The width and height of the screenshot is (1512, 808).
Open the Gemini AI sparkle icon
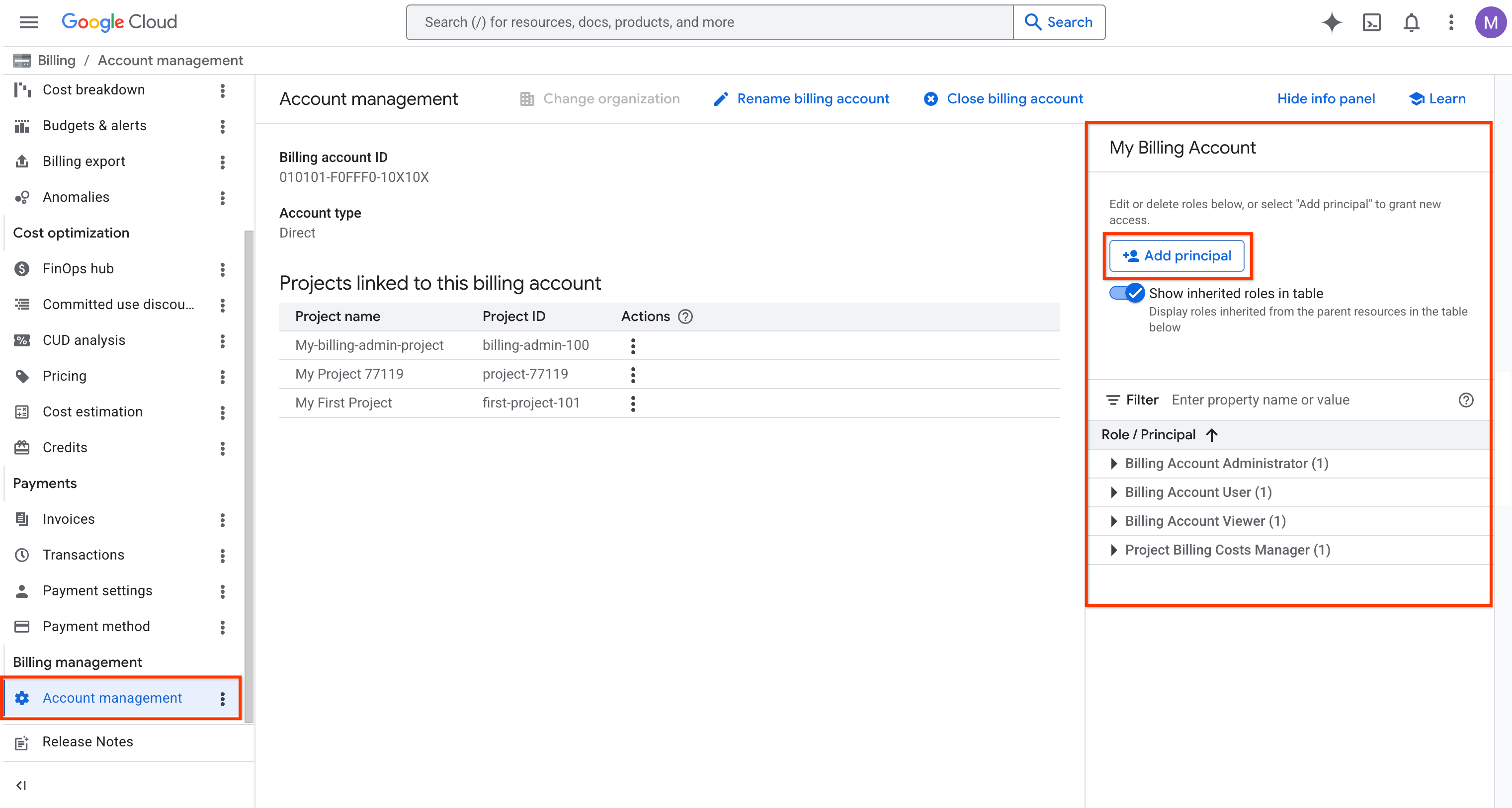point(1331,22)
